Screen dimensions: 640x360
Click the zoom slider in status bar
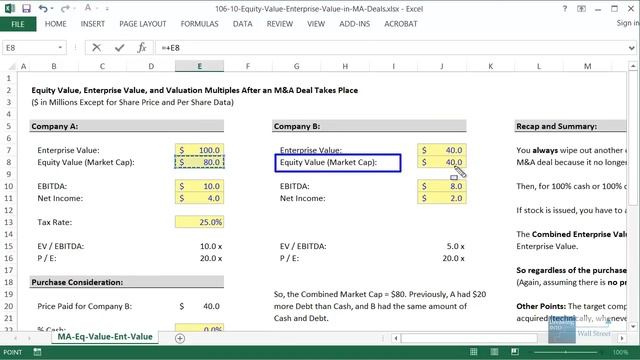pyautogui.click(x=565, y=352)
